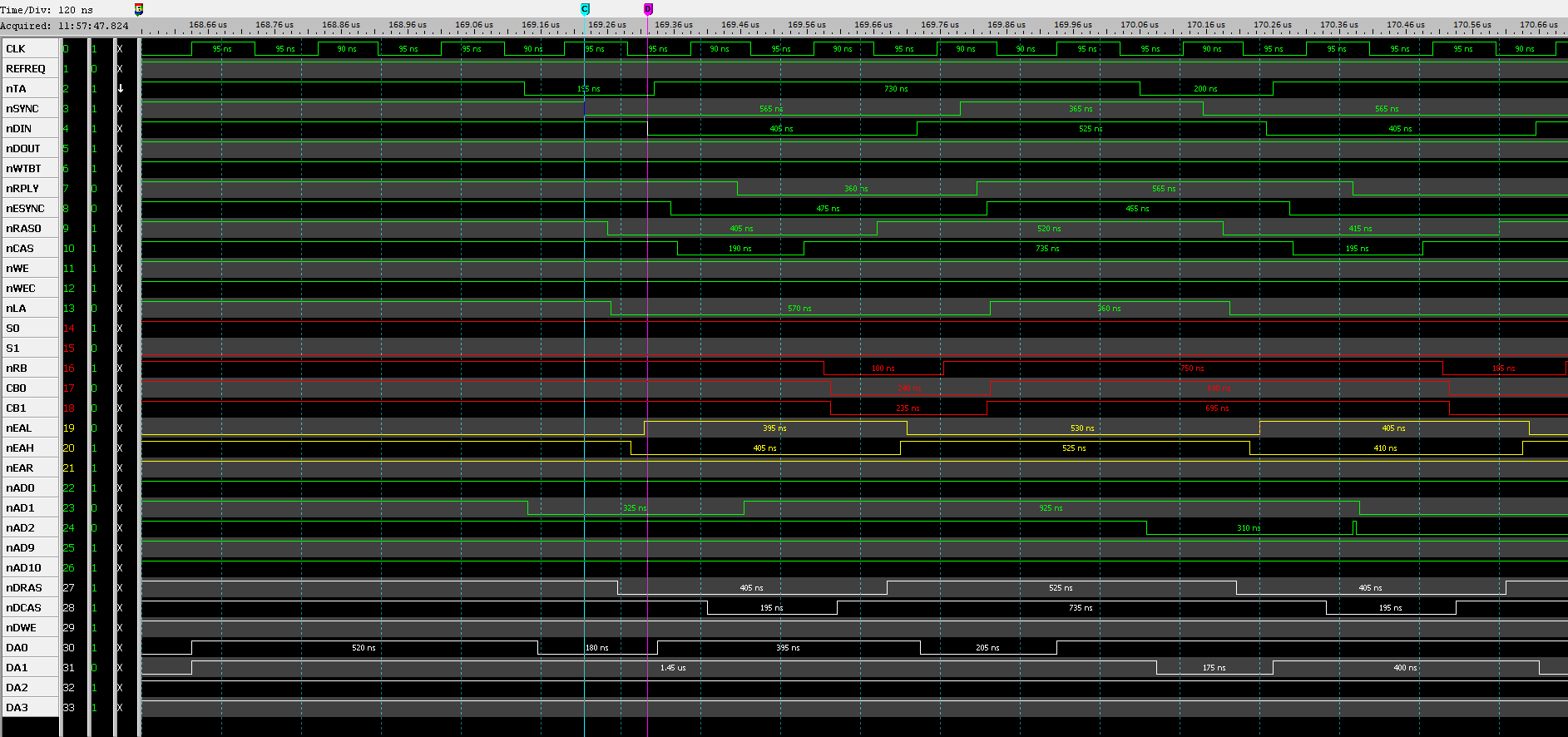This screenshot has height=737, width=1568.
Task: Click the X trigger condition for nRPLY
Action: tap(121, 189)
